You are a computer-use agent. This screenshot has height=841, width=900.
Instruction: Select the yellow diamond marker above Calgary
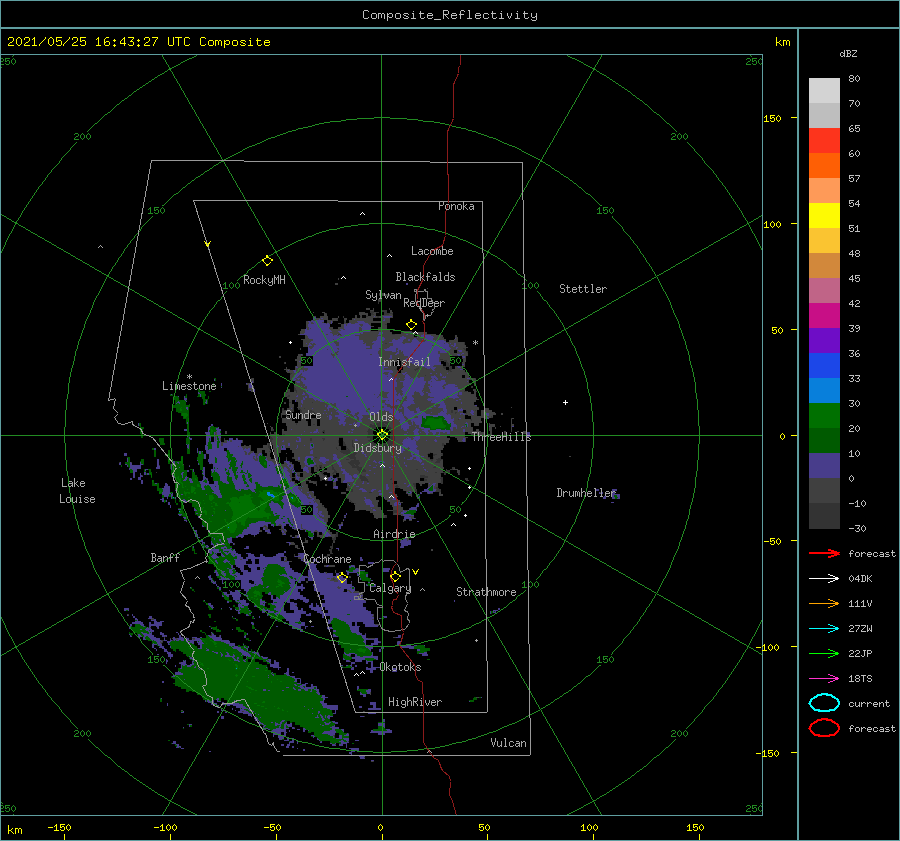[395, 576]
